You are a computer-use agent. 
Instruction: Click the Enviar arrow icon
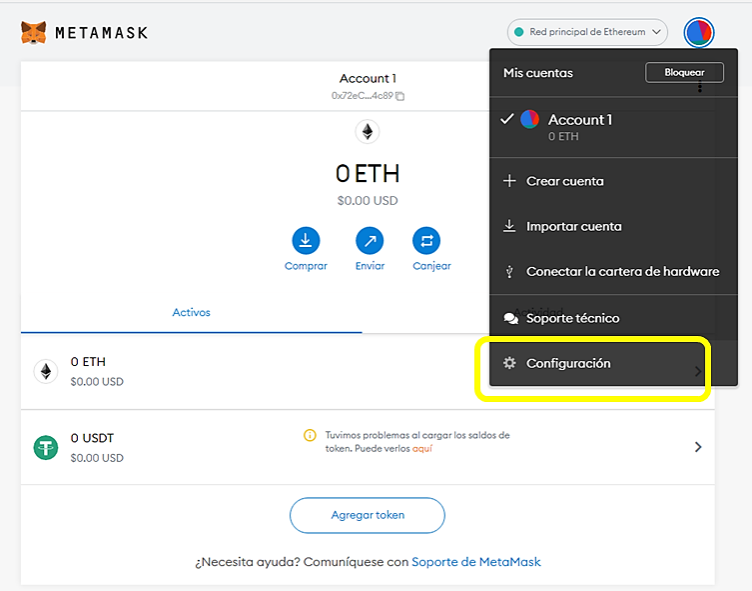(x=369, y=240)
